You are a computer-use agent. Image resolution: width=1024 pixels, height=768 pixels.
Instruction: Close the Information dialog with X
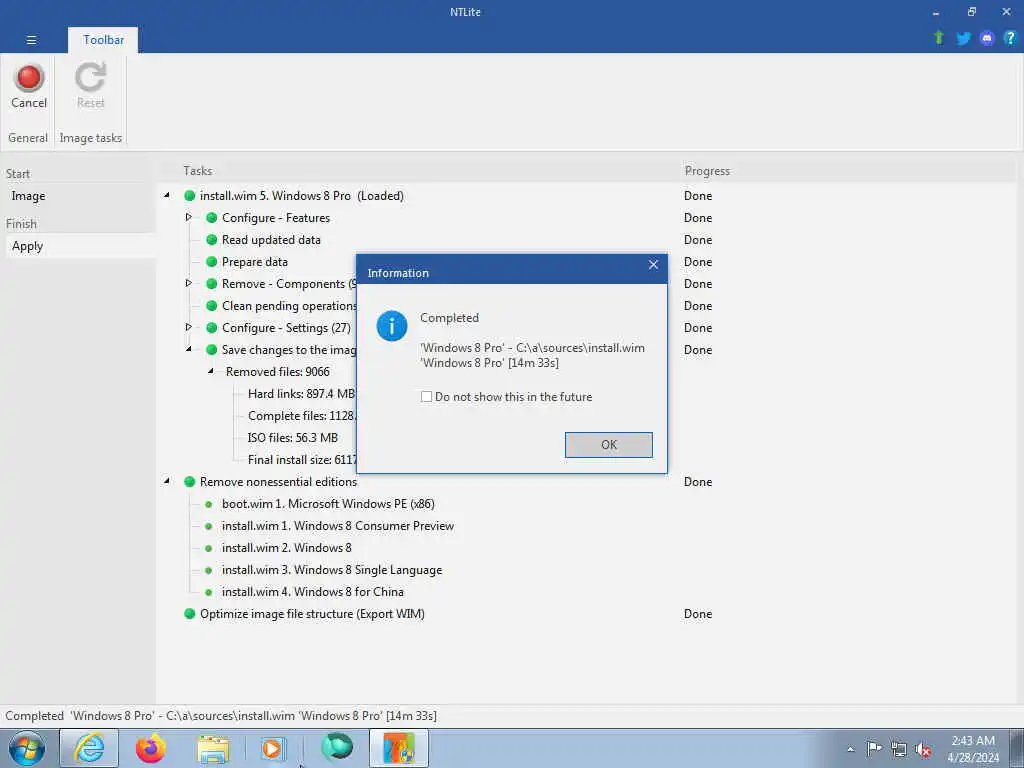tap(653, 264)
